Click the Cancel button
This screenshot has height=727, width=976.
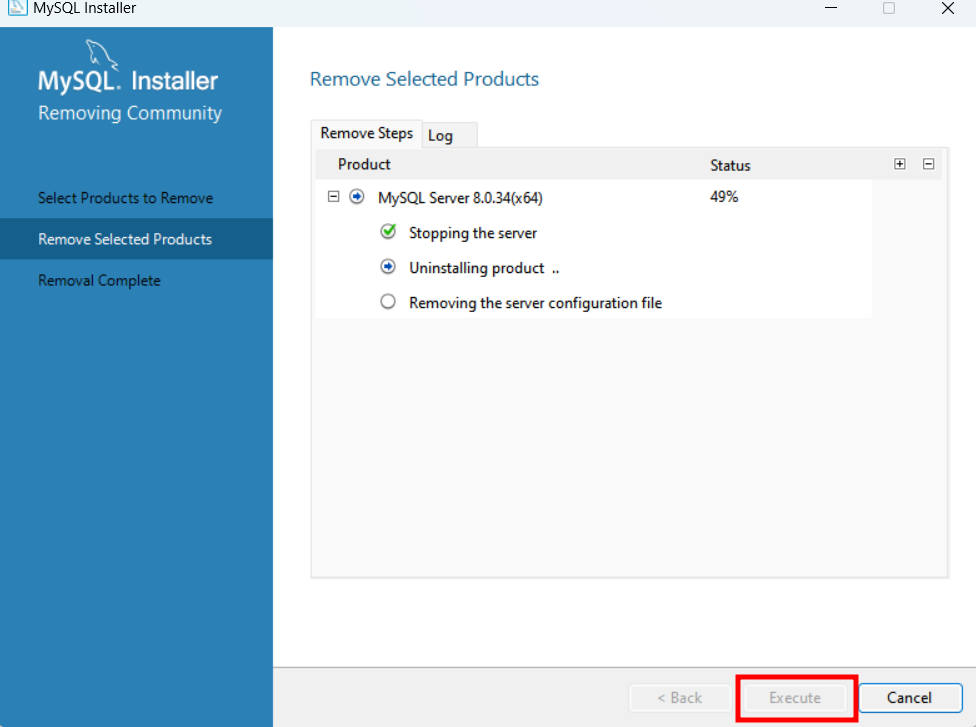(x=910, y=698)
